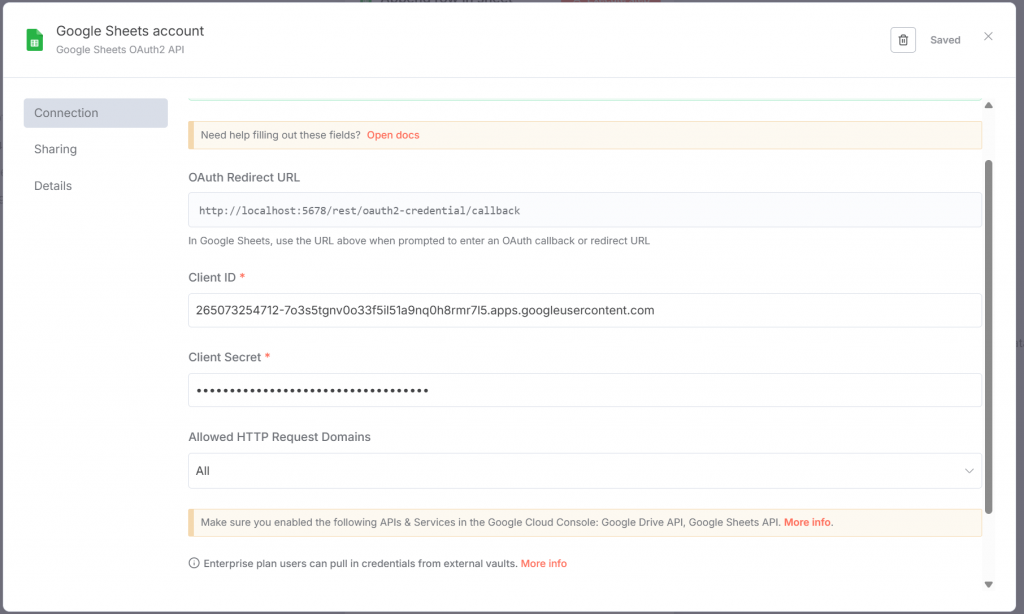Image resolution: width=1024 pixels, height=614 pixels.
Task: Click the vertical scrollbar thumb
Action: pyautogui.click(x=988, y=336)
